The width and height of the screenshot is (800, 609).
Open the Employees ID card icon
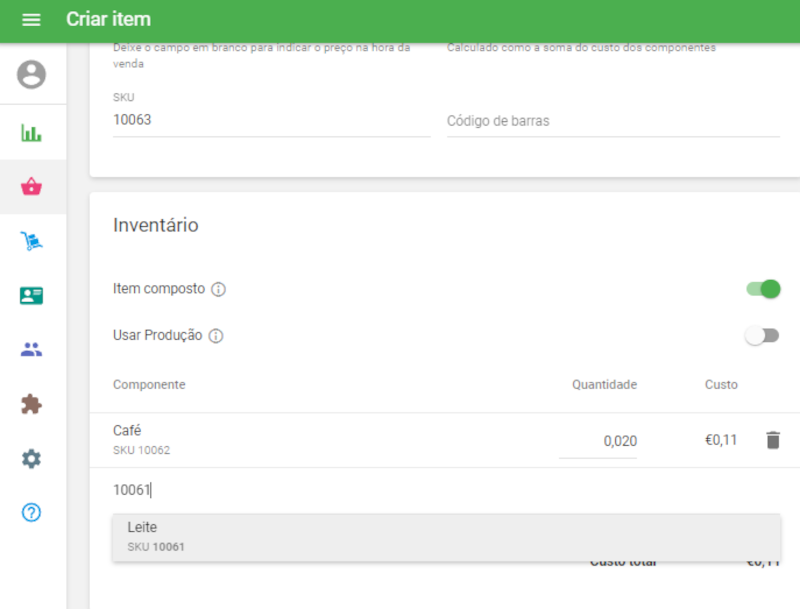pos(32,296)
